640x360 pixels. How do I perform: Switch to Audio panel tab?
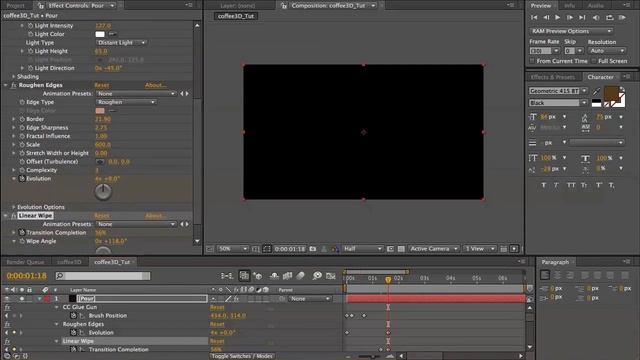pyautogui.click(x=596, y=6)
